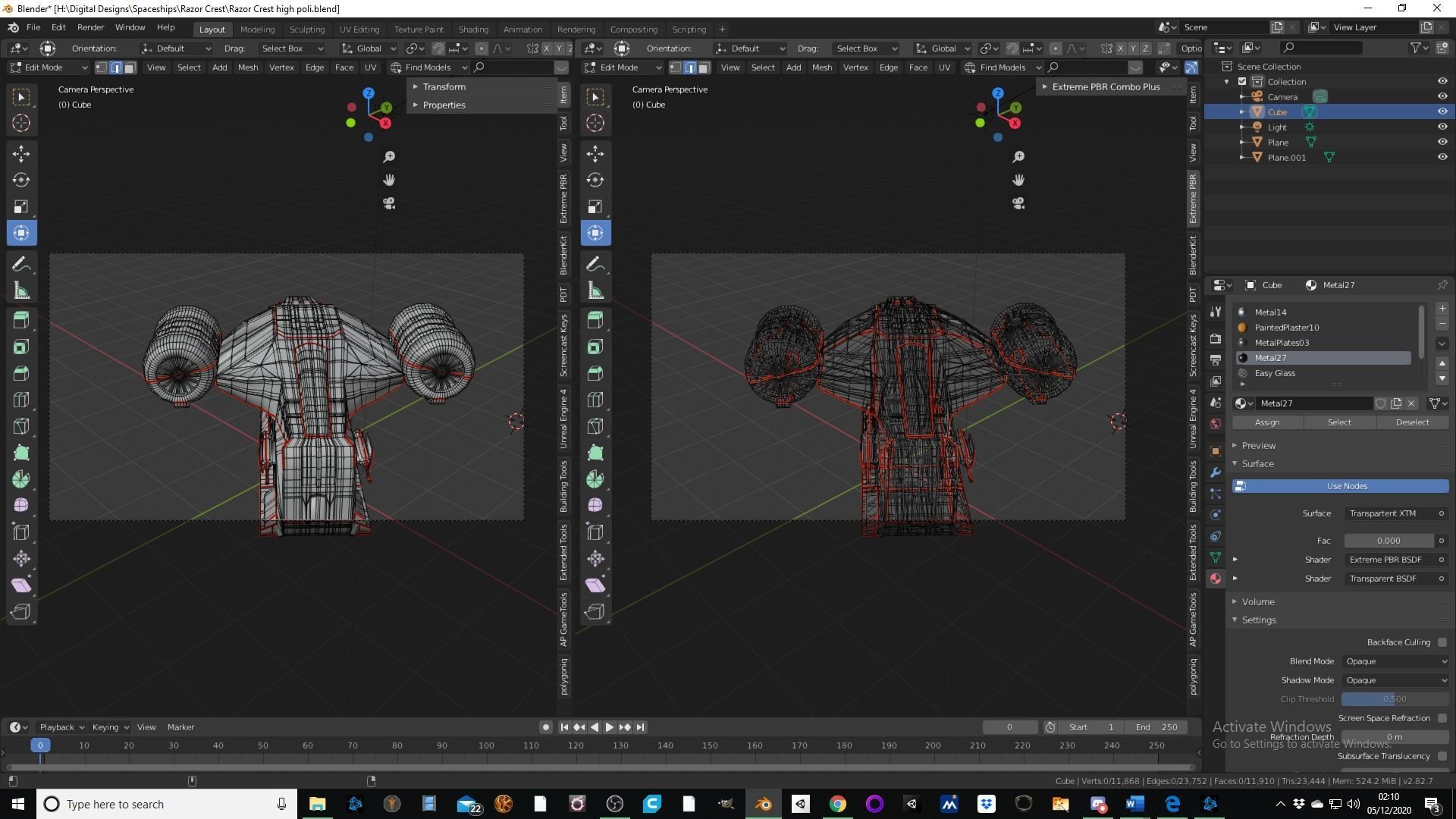Enable Screen Space Refraction checkbox
1456x819 pixels.
[1442, 718]
